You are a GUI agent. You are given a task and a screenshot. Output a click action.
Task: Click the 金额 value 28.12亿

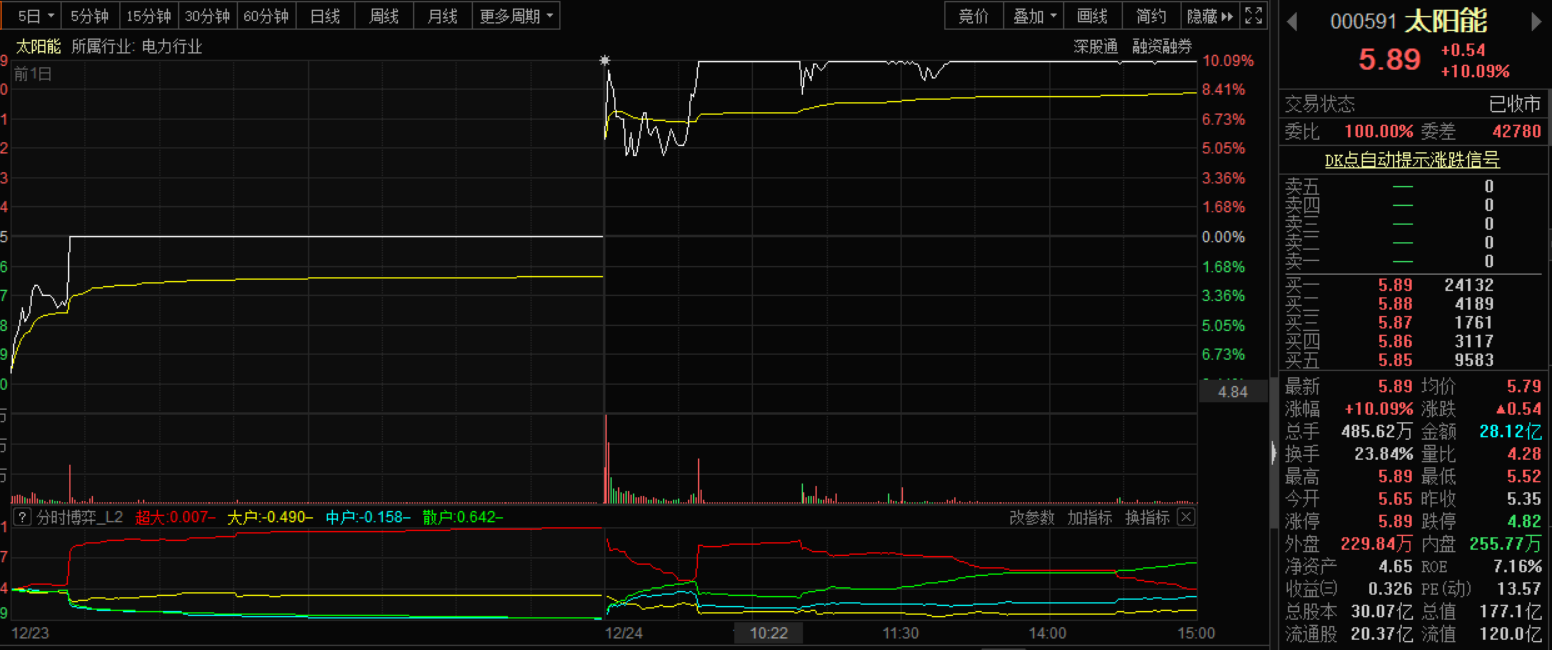(1510, 432)
